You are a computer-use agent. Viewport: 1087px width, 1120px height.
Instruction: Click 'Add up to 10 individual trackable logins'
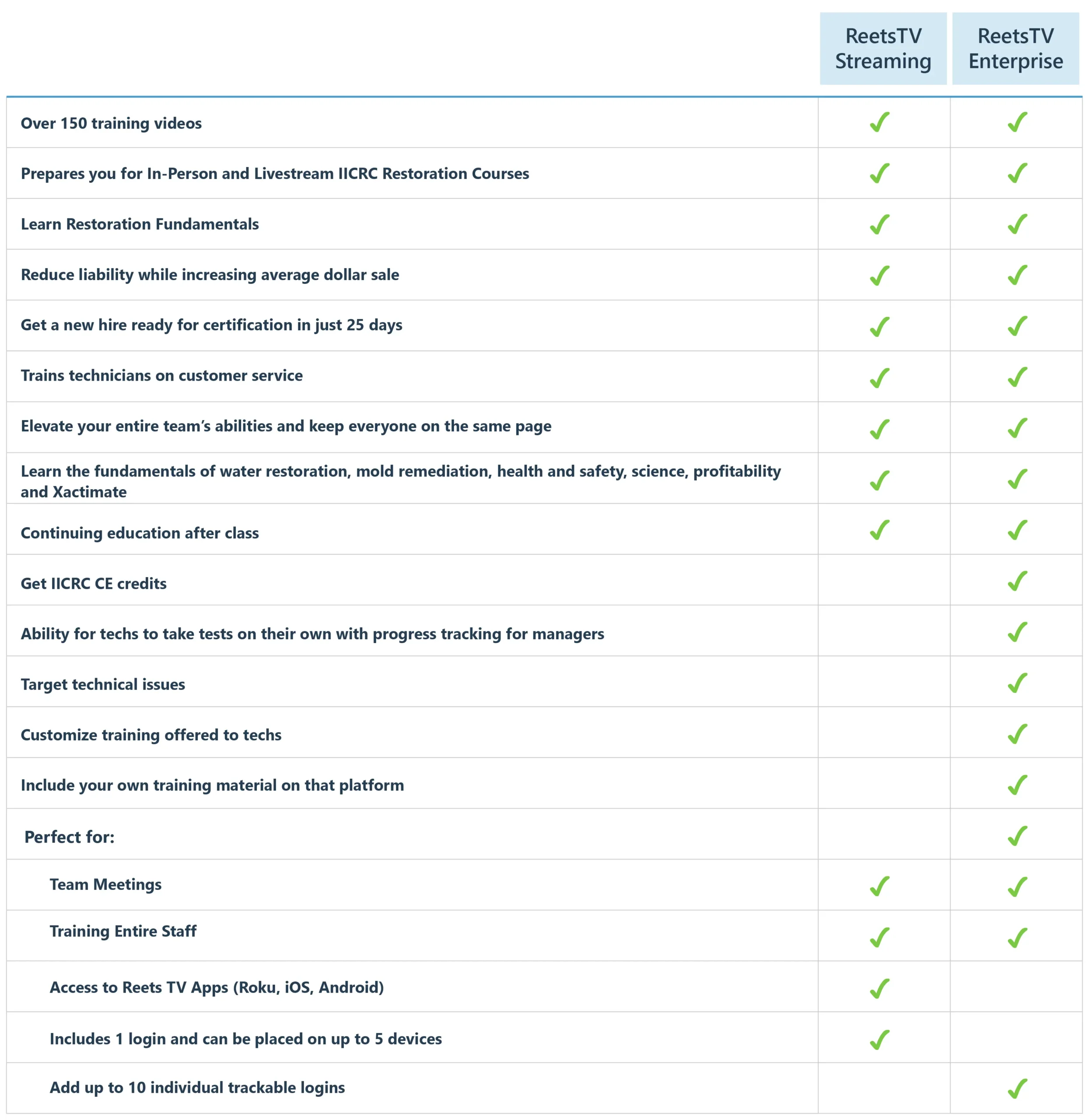pyautogui.click(x=197, y=1088)
